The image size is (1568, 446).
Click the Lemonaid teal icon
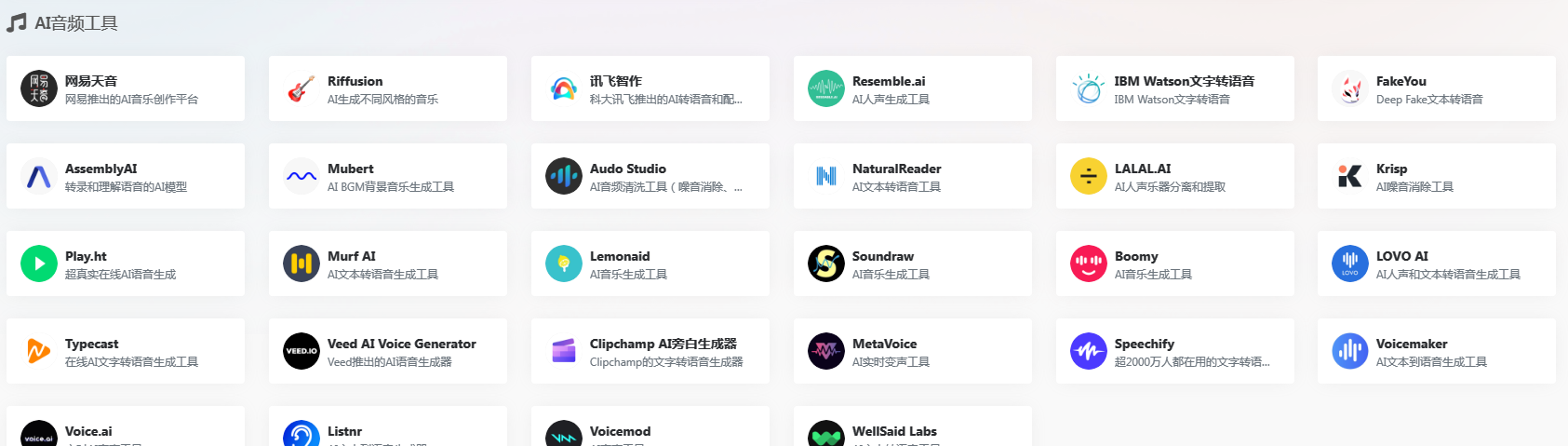(564, 264)
